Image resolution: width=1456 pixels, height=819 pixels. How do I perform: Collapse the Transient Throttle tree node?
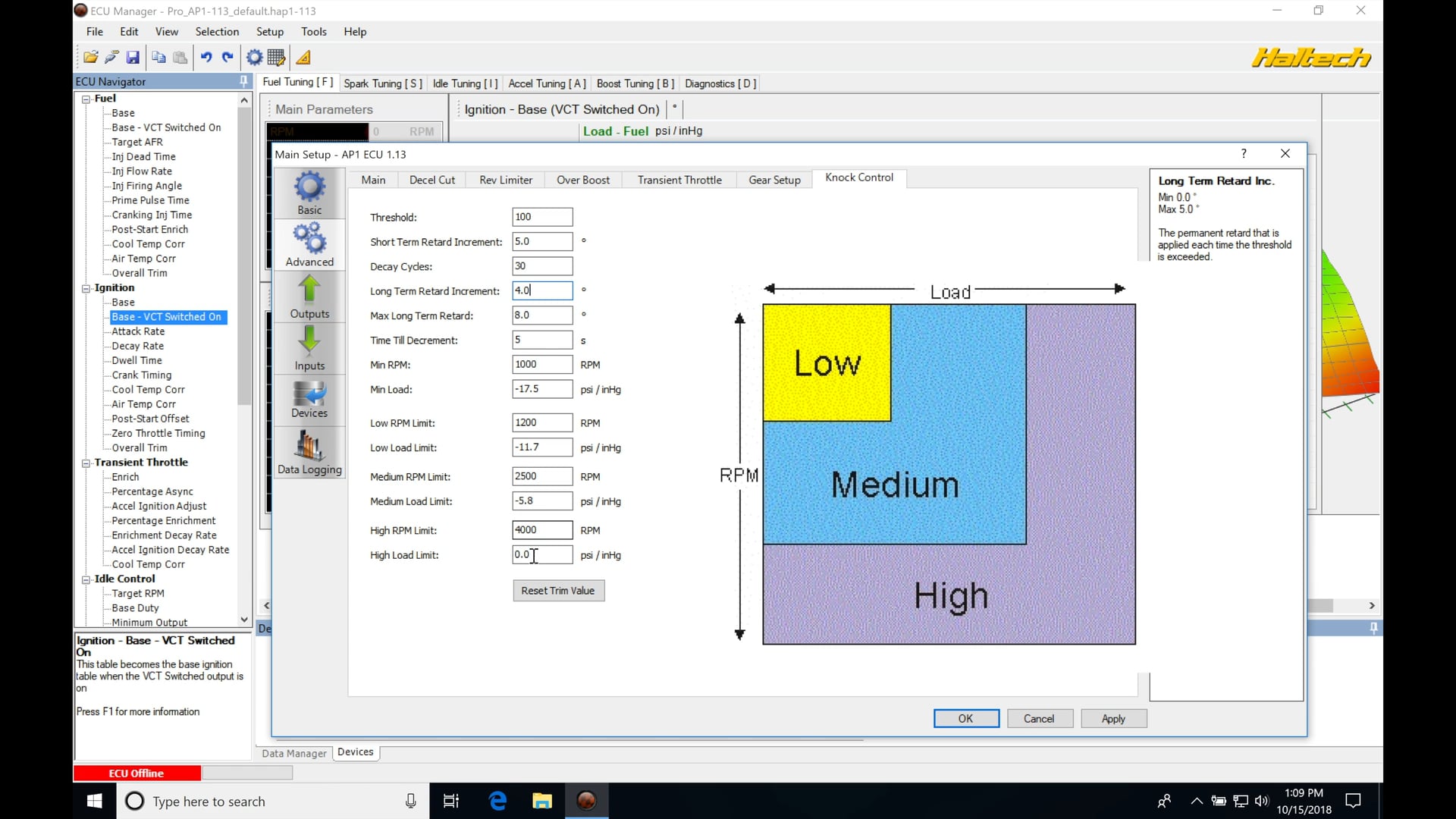point(86,463)
